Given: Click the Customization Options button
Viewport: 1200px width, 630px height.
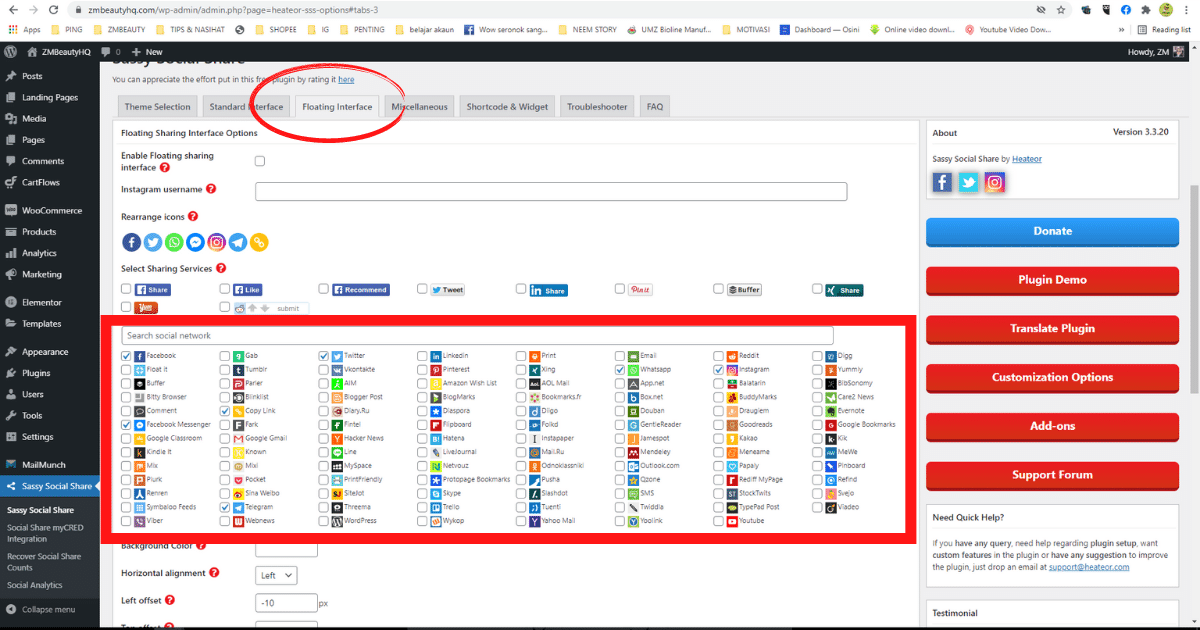Looking at the screenshot, I should click(1052, 378).
